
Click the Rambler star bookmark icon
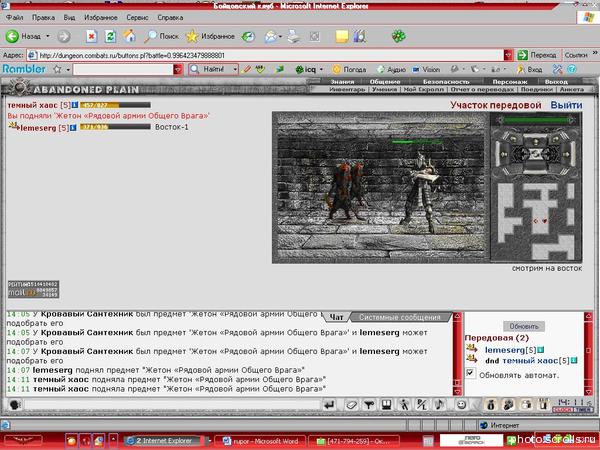tap(57, 69)
